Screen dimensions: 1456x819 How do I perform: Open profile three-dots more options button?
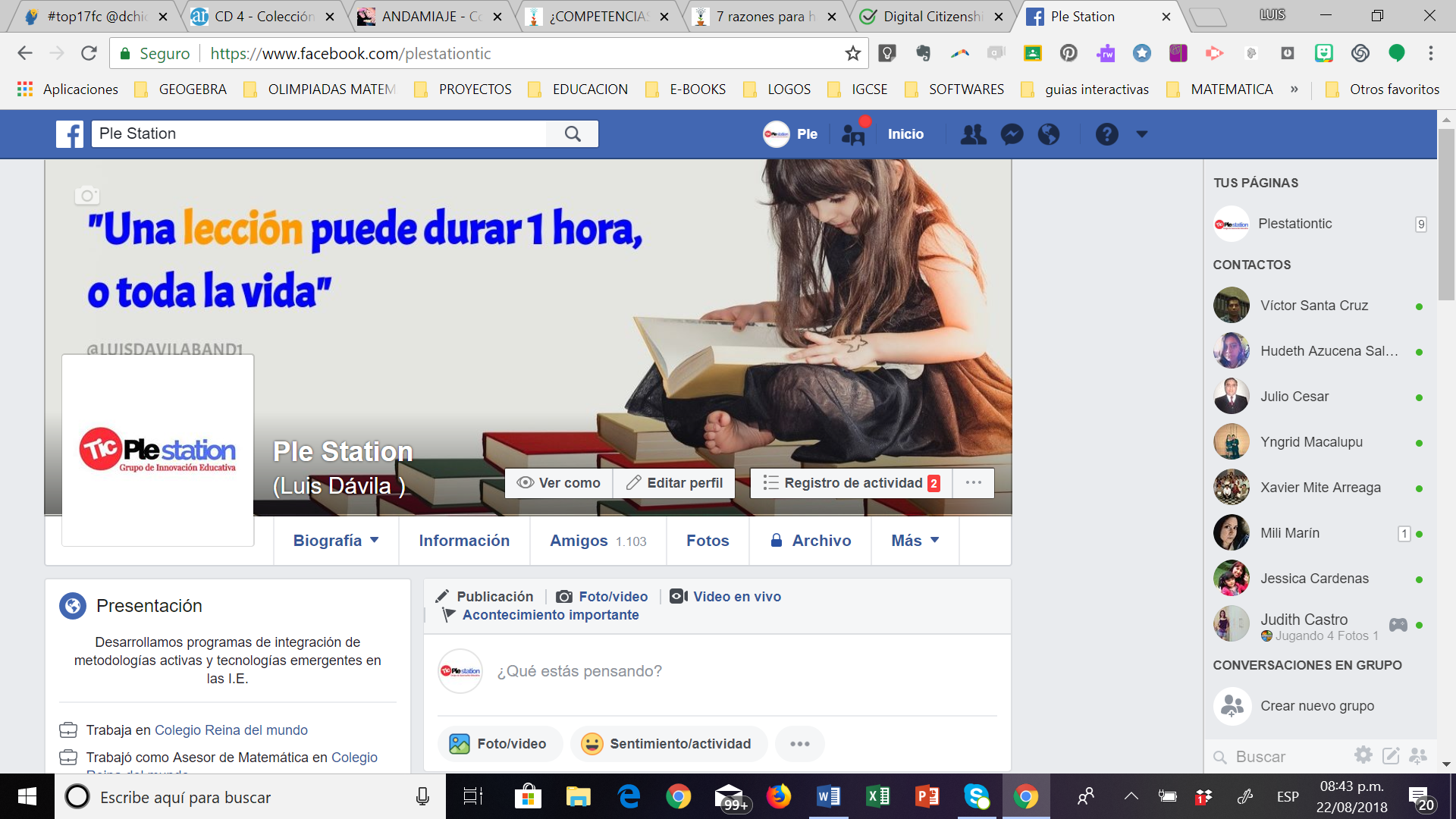[x=974, y=483]
